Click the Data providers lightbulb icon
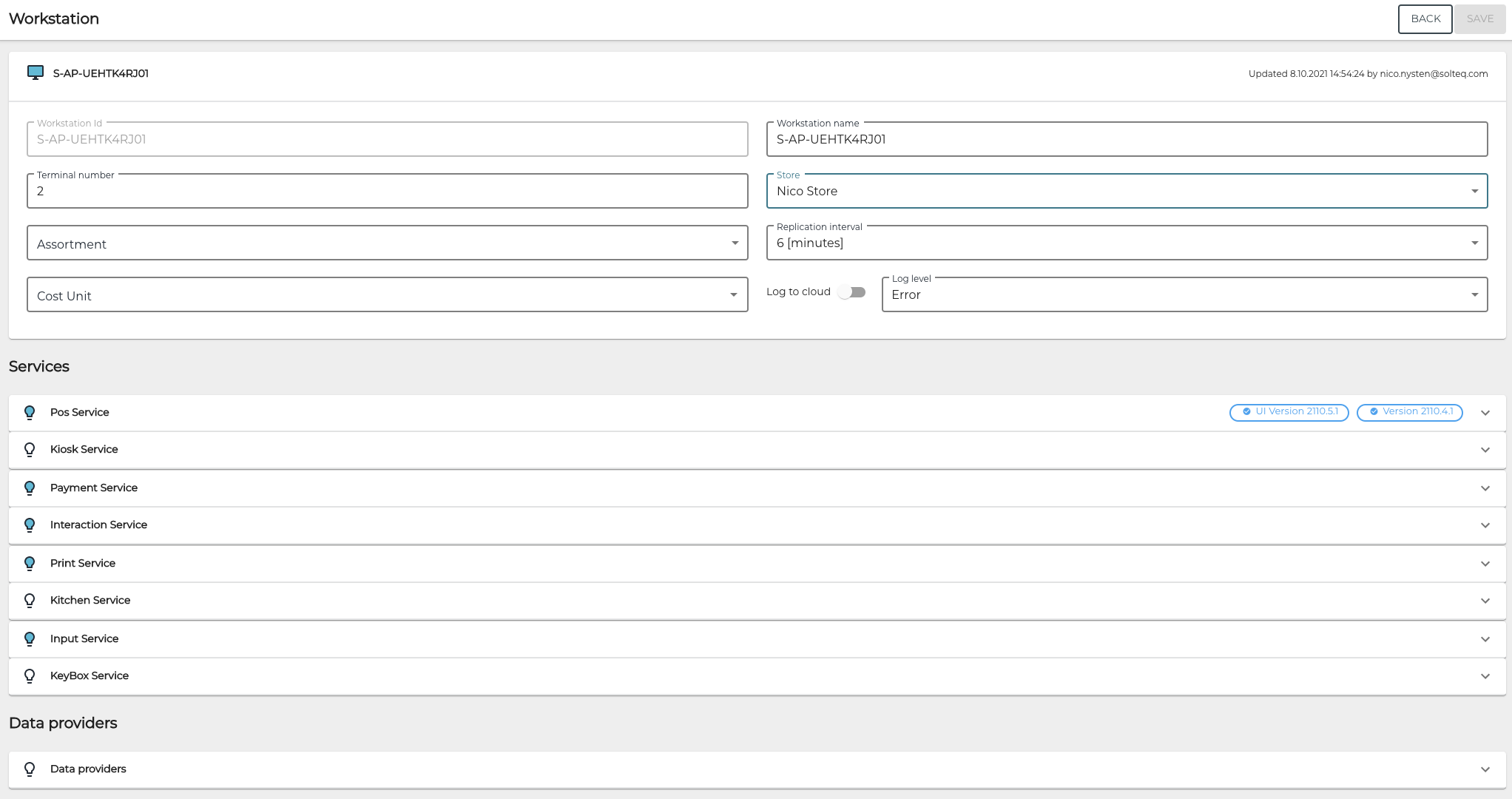1512x799 pixels. 30,769
